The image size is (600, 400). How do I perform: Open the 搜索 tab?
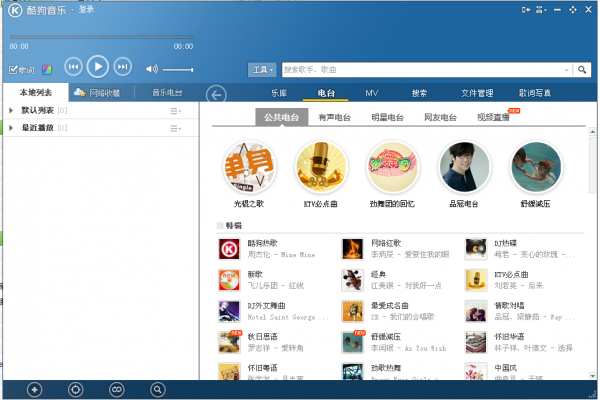click(x=419, y=93)
